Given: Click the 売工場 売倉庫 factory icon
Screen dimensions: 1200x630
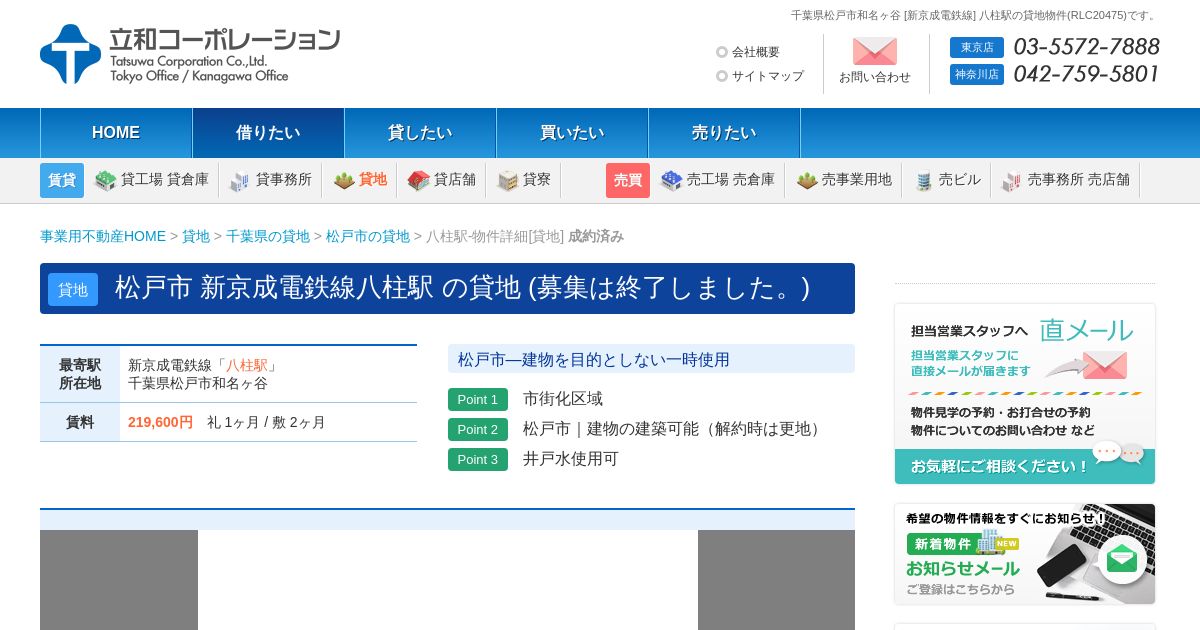Looking at the screenshot, I should point(671,180).
